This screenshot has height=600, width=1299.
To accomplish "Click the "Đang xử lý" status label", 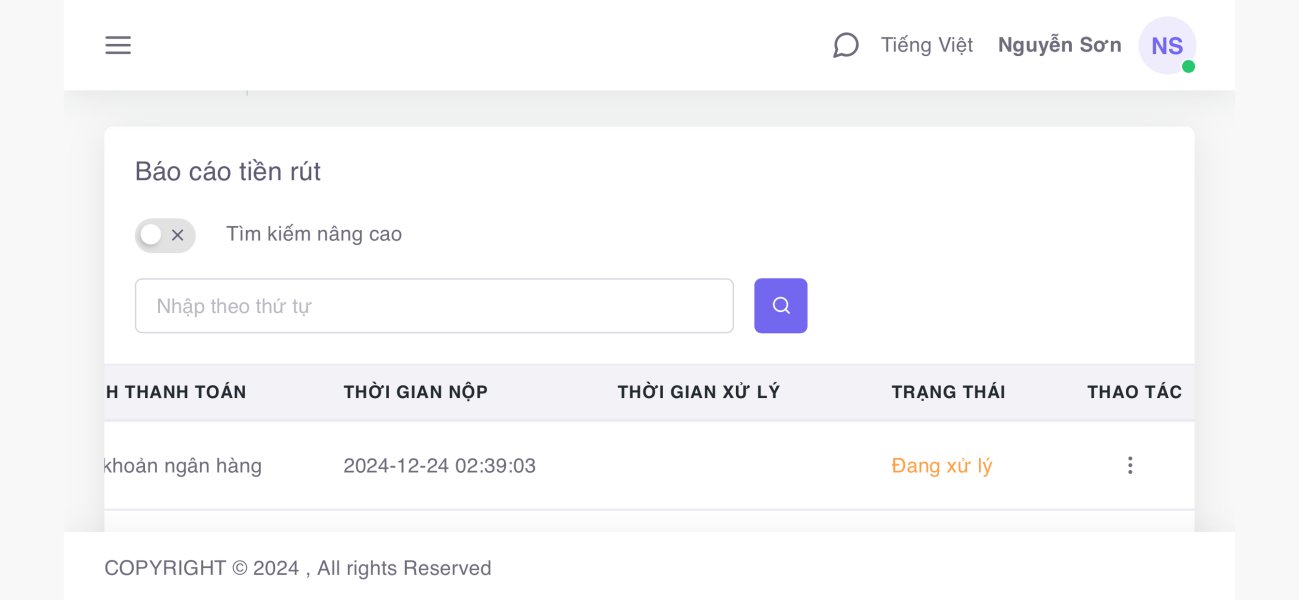I will (x=941, y=466).
